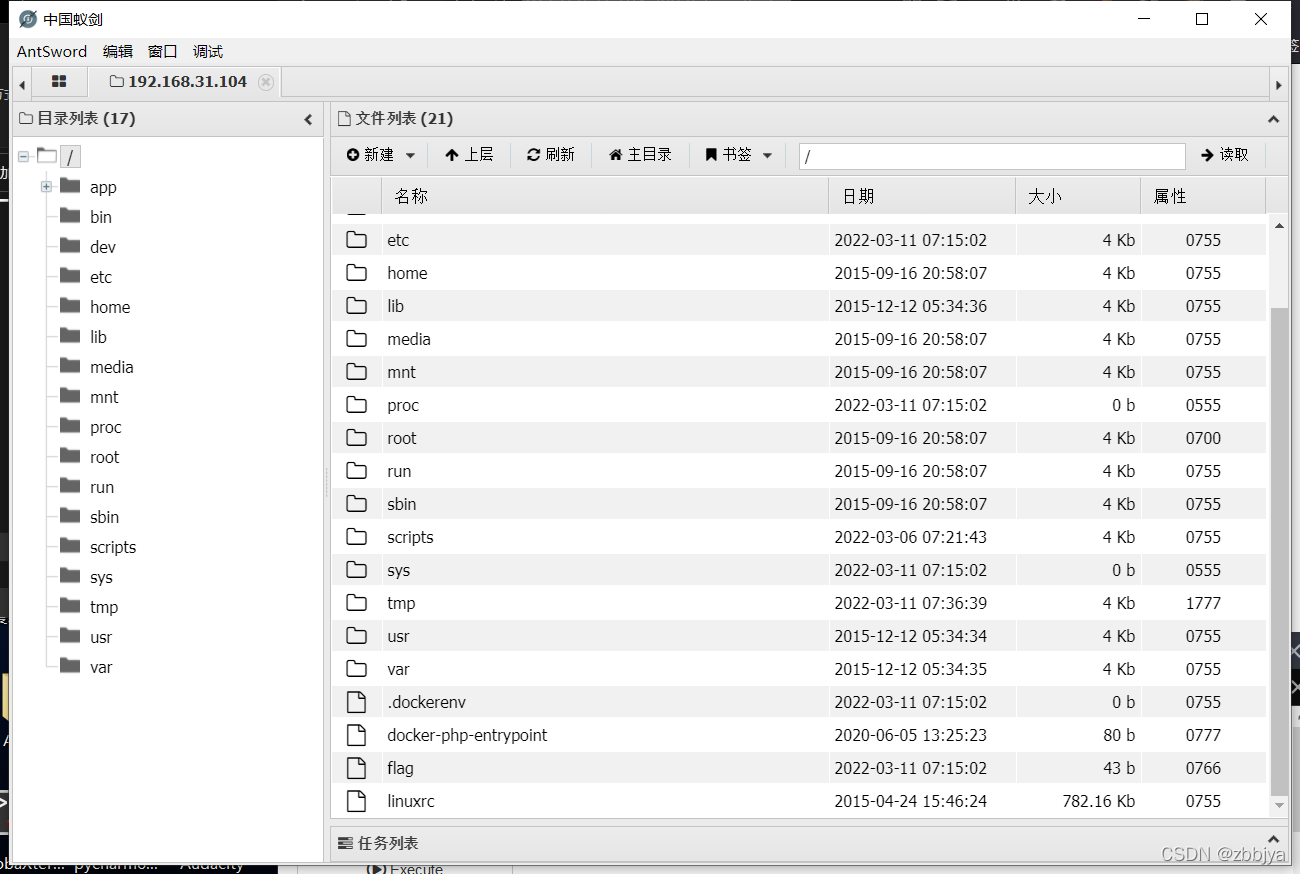Viewport: 1300px width, 874px height.
Task: Select the bin folder in directory tree
Action: 101,217
